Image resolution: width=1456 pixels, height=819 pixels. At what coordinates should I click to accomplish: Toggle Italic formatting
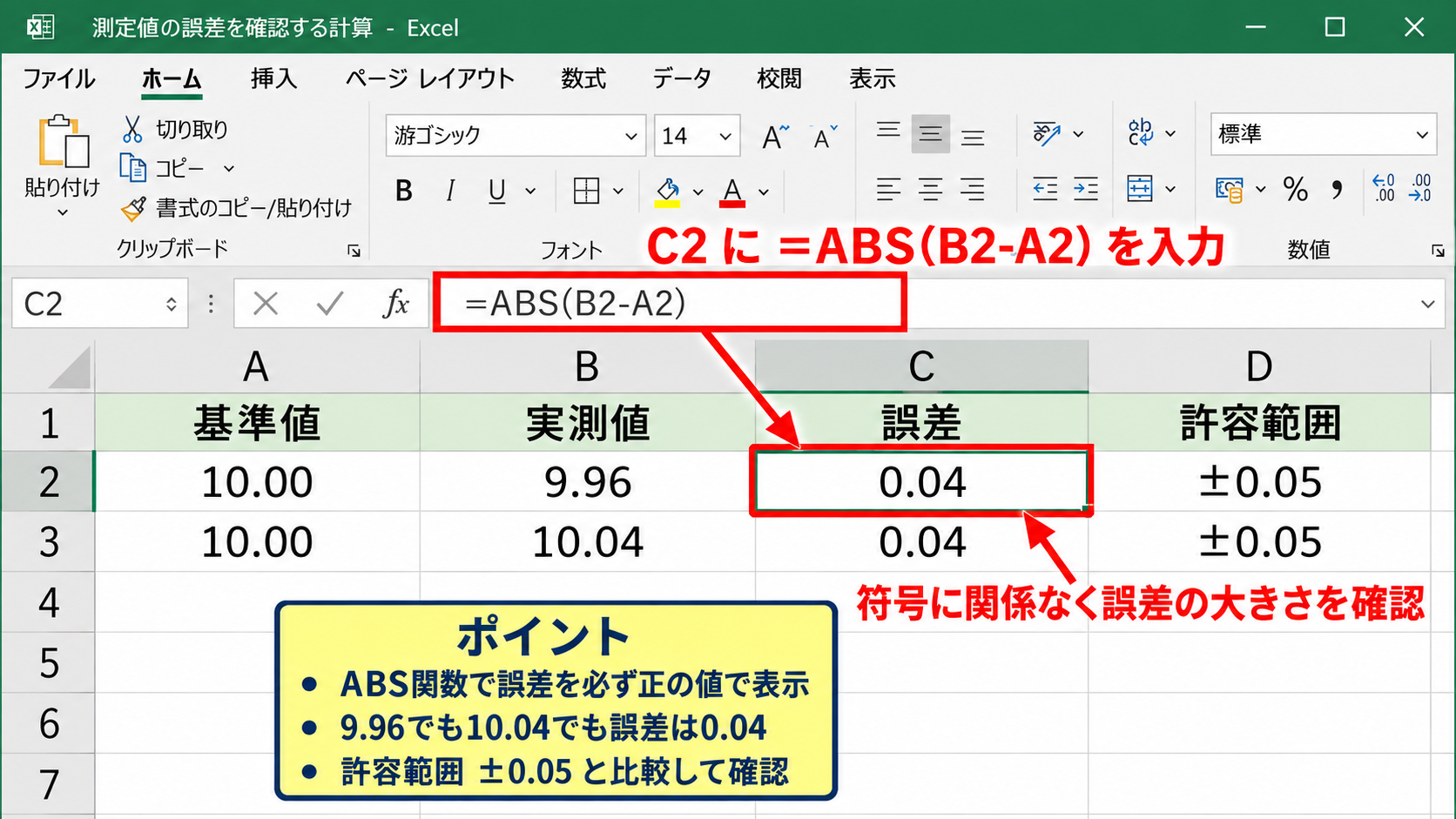point(450,191)
